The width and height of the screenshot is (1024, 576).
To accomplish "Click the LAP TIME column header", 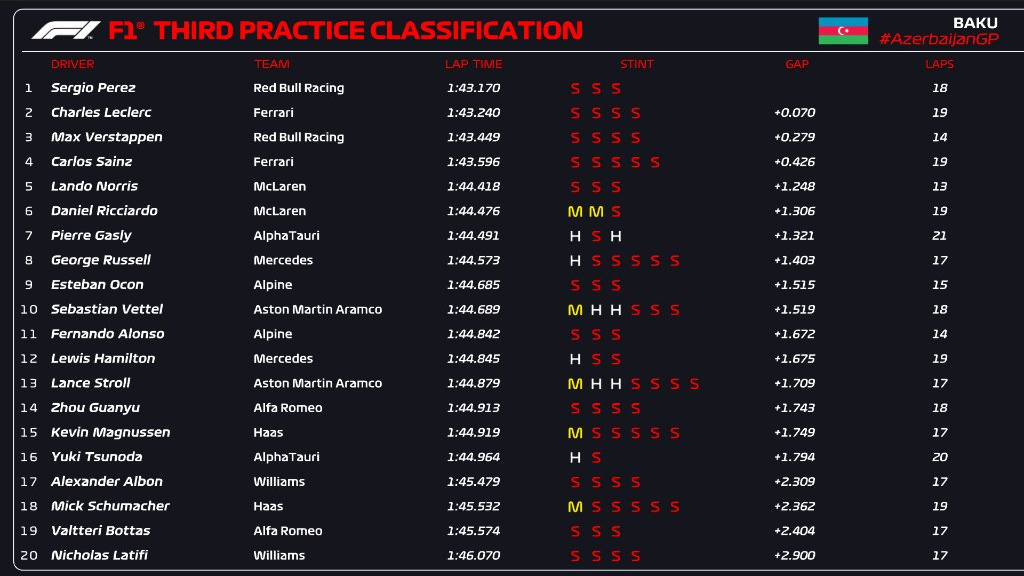I will [x=474, y=64].
